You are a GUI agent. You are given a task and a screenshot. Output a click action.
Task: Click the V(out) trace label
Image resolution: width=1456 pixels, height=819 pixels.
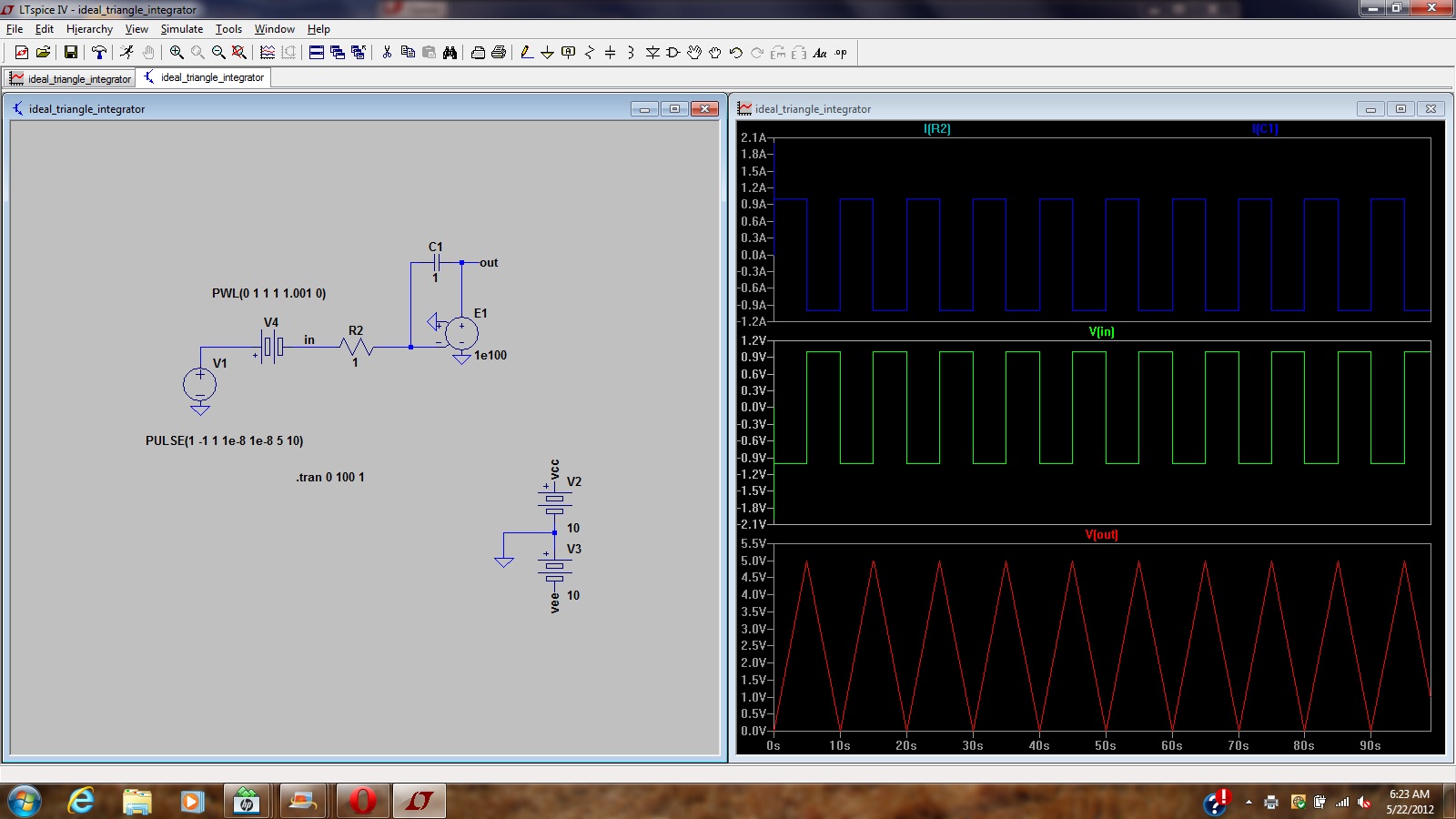1101,534
